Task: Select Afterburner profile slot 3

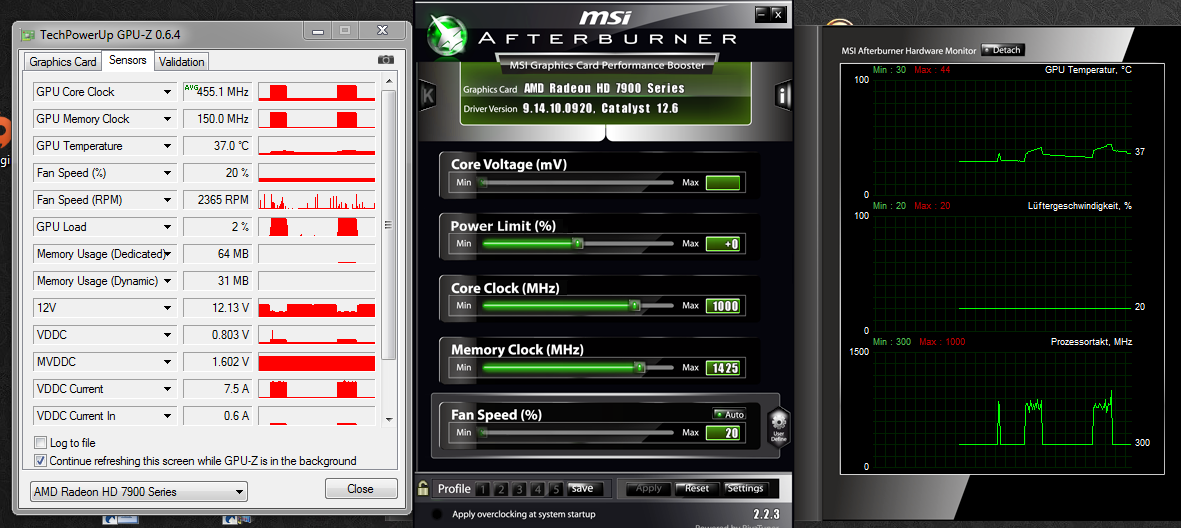Action: pos(519,489)
